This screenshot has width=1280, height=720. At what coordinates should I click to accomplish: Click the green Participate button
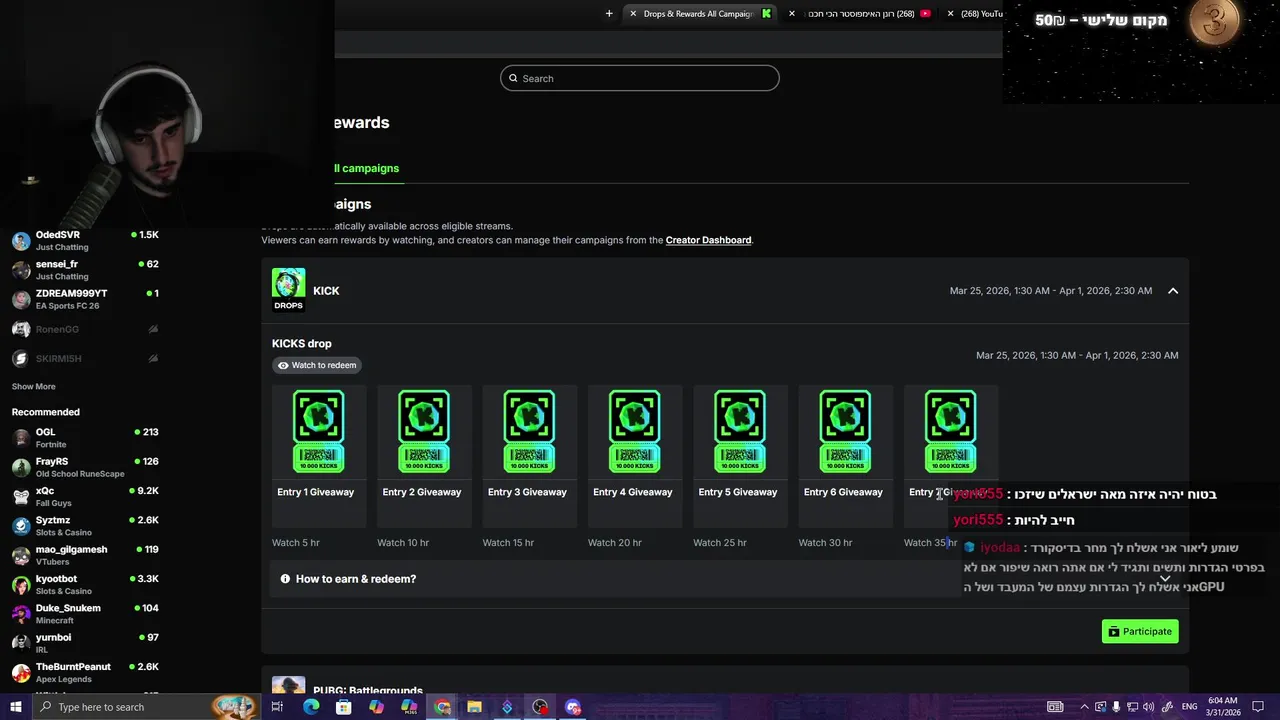click(x=1140, y=631)
